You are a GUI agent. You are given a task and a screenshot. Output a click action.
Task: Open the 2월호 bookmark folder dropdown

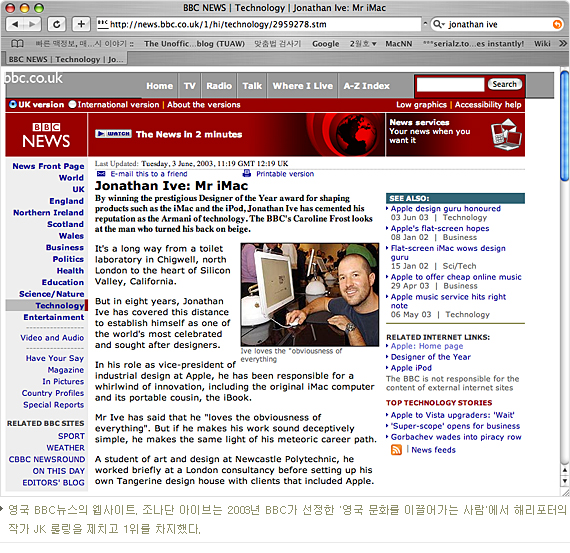[x=363, y=44]
